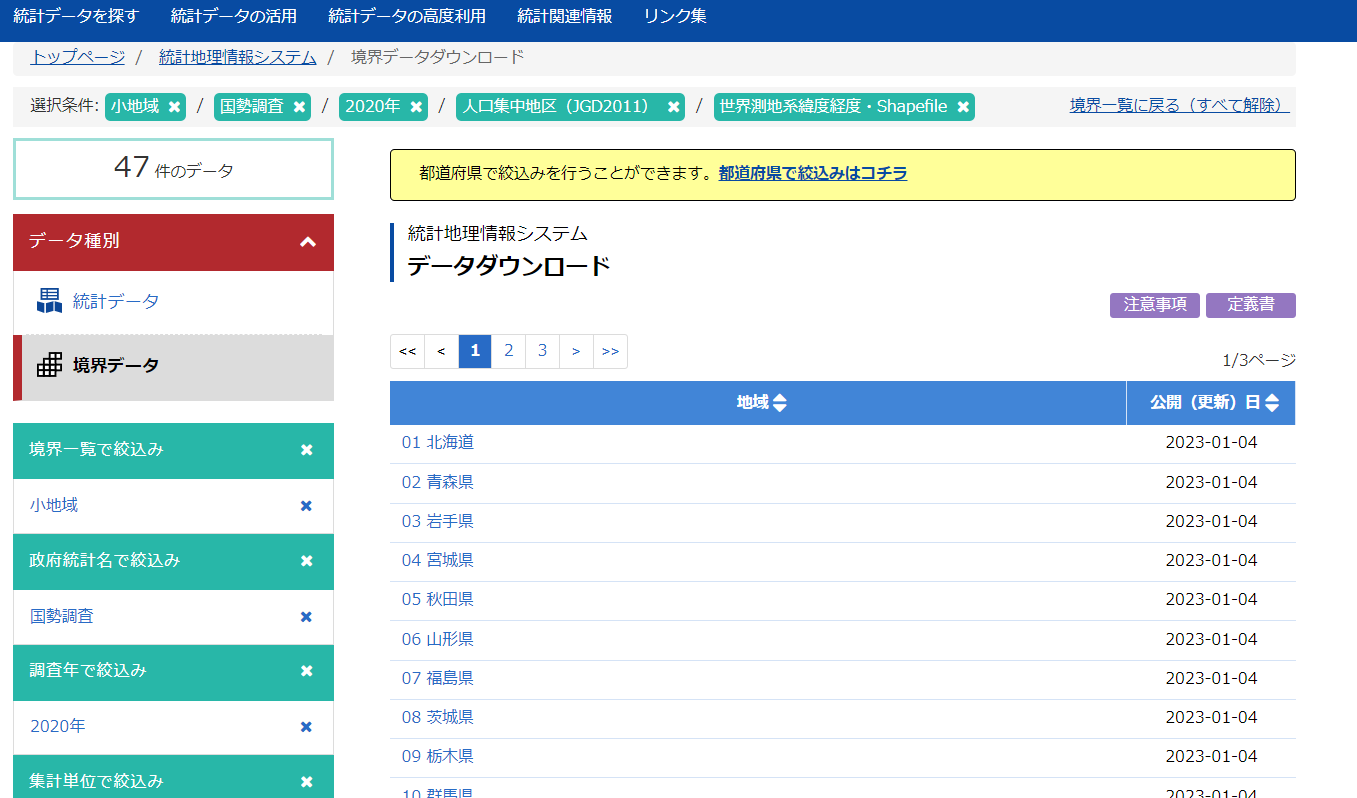The height and width of the screenshot is (798, 1357).
Task: Click the 2023-01-04 date for 栃木県
Action: (x=1211, y=757)
